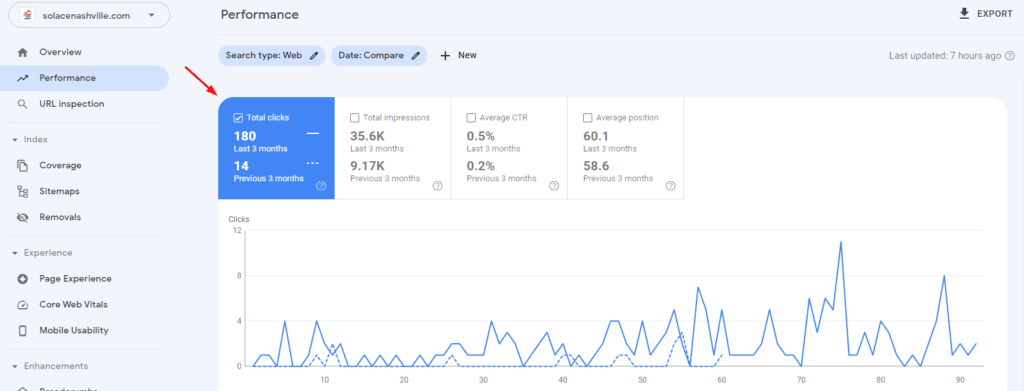The image size is (1024, 391).
Task: Click the 60.1 average position value
Action: (596, 136)
